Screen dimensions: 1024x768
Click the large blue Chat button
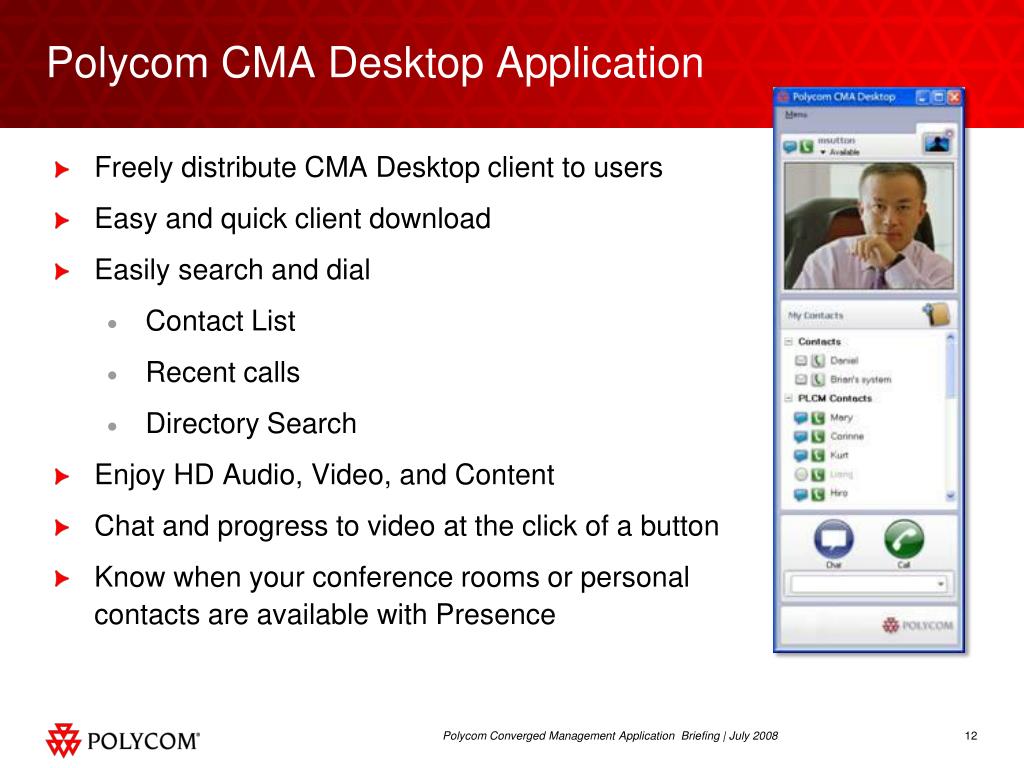[x=833, y=540]
